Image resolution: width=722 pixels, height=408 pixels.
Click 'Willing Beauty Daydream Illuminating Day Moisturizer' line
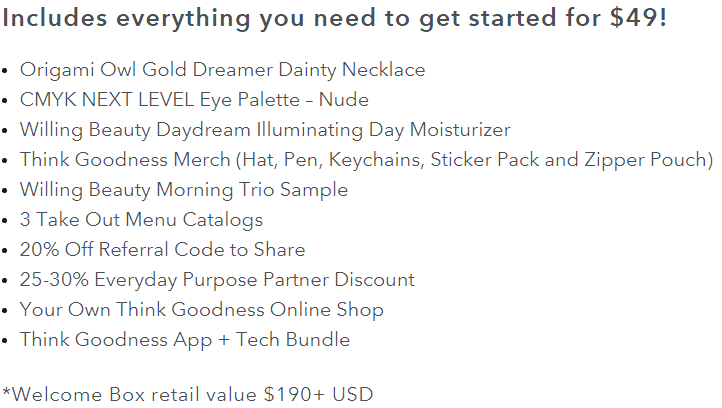pyautogui.click(x=265, y=130)
